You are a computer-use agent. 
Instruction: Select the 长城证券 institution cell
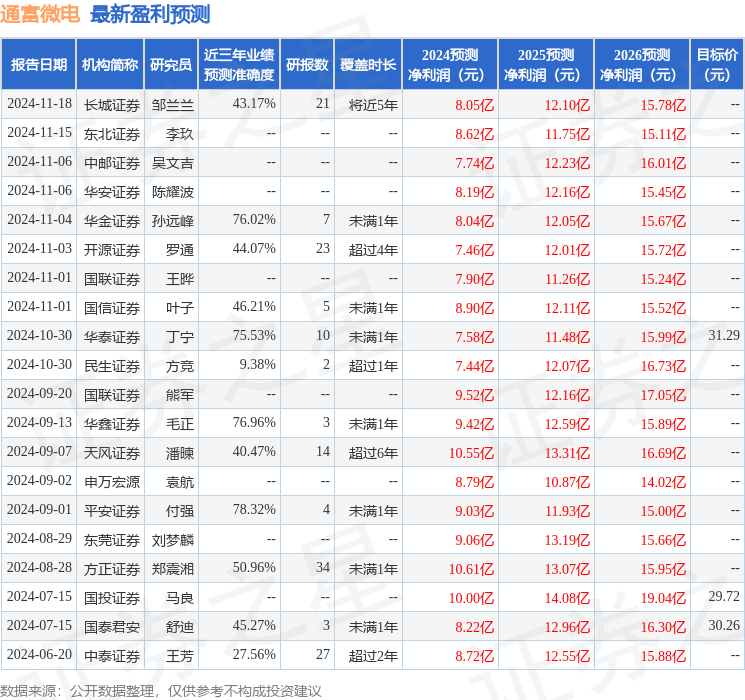click(x=112, y=105)
